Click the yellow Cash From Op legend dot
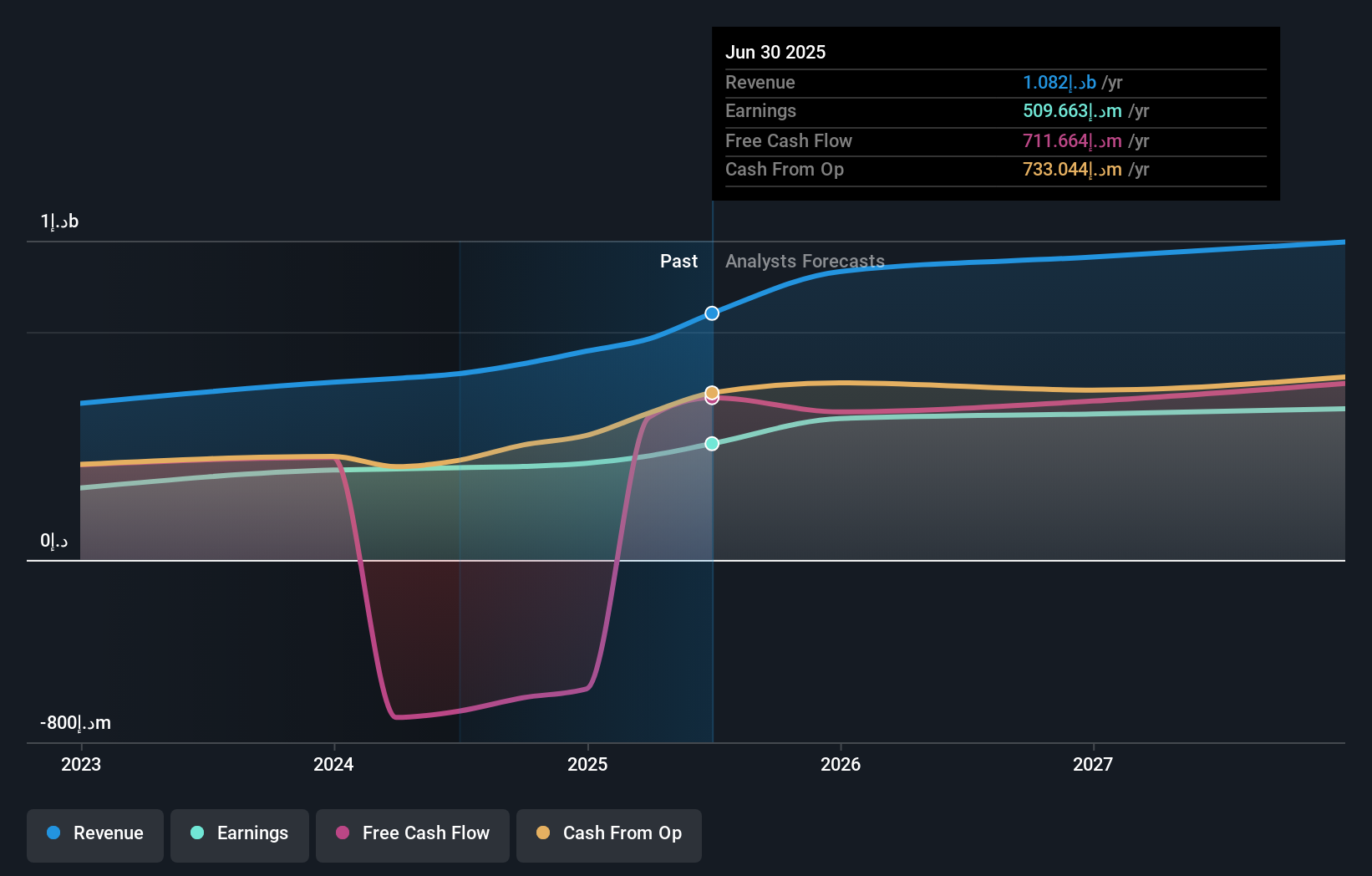The width and height of the screenshot is (1372, 876). [x=543, y=833]
